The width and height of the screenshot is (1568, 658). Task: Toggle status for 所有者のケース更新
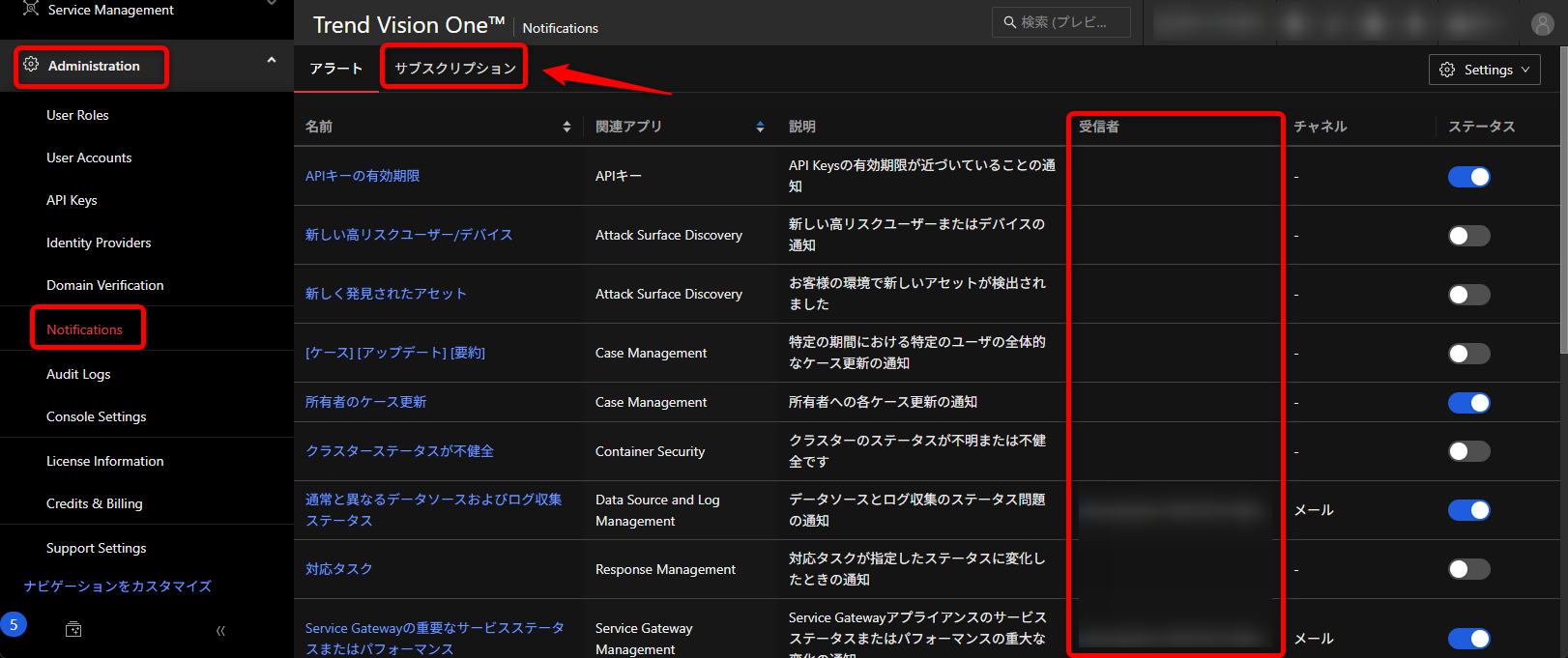pyautogui.click(x=1468, y=403)
